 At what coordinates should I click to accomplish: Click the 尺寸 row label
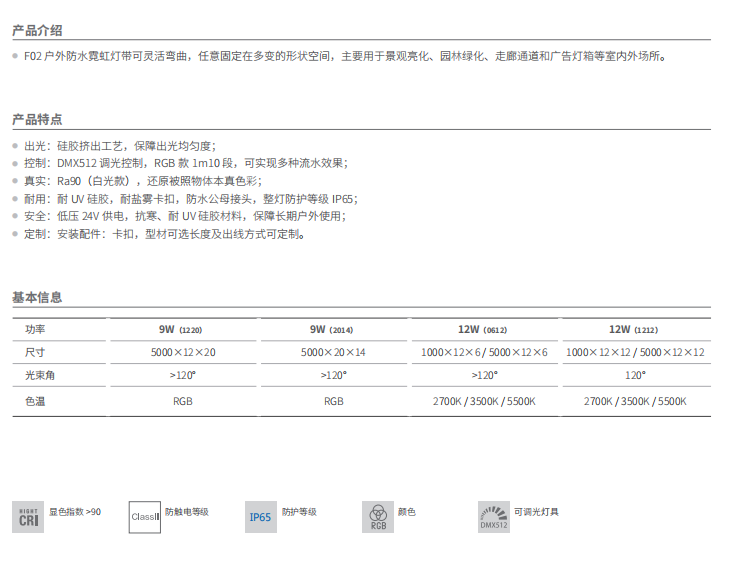[x=35, y=352]
